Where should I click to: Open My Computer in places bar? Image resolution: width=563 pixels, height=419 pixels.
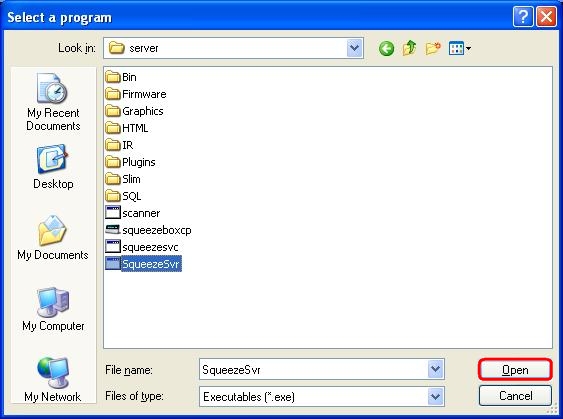(x=53, y=309)
